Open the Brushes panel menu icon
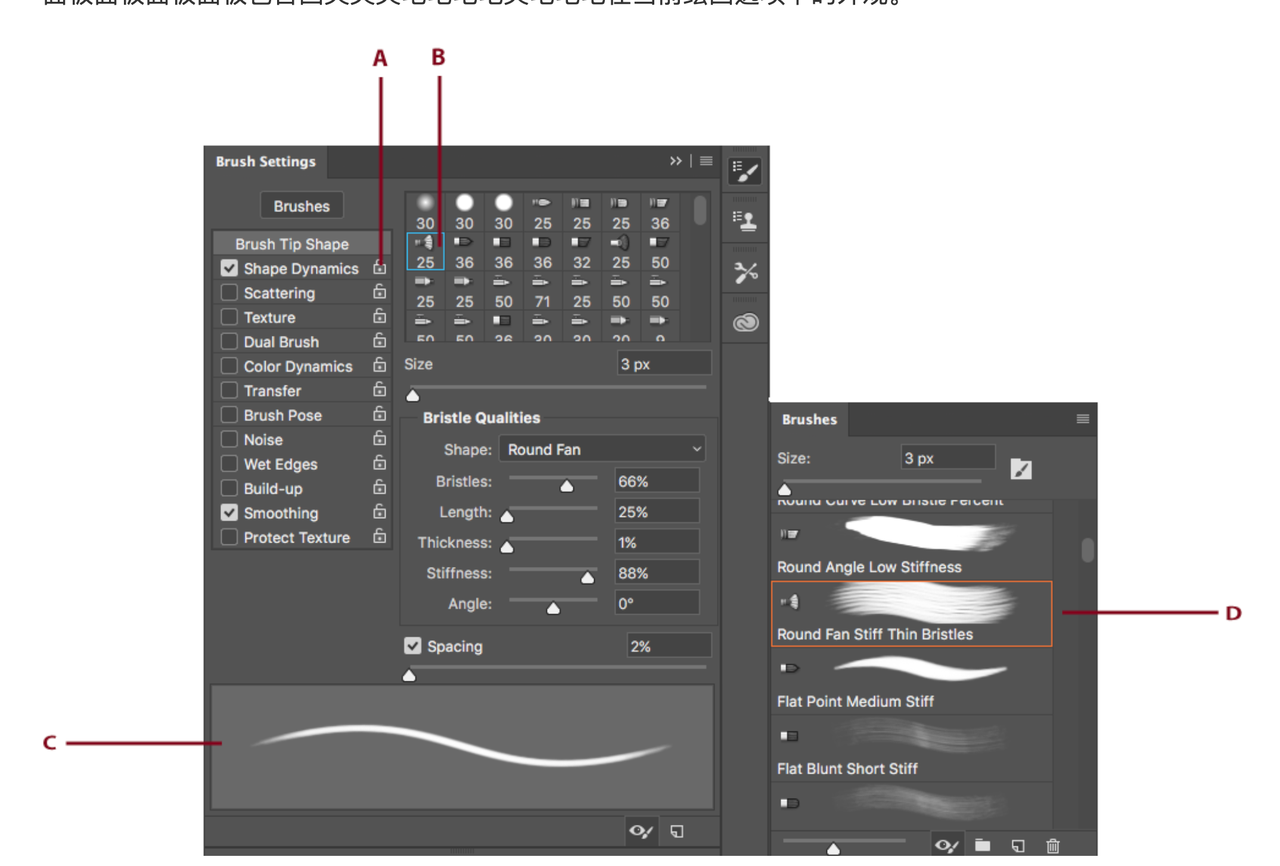 (1082, 419)
